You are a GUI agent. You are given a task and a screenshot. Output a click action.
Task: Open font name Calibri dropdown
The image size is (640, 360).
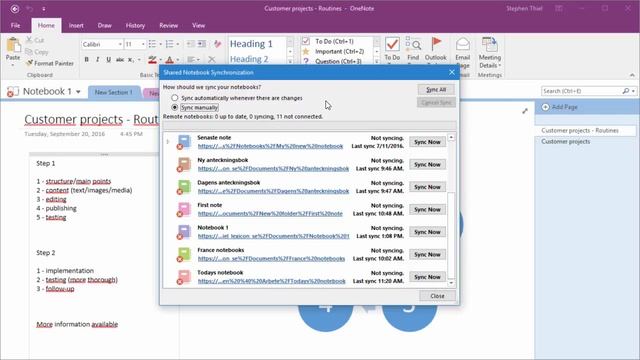click(120, 44)
